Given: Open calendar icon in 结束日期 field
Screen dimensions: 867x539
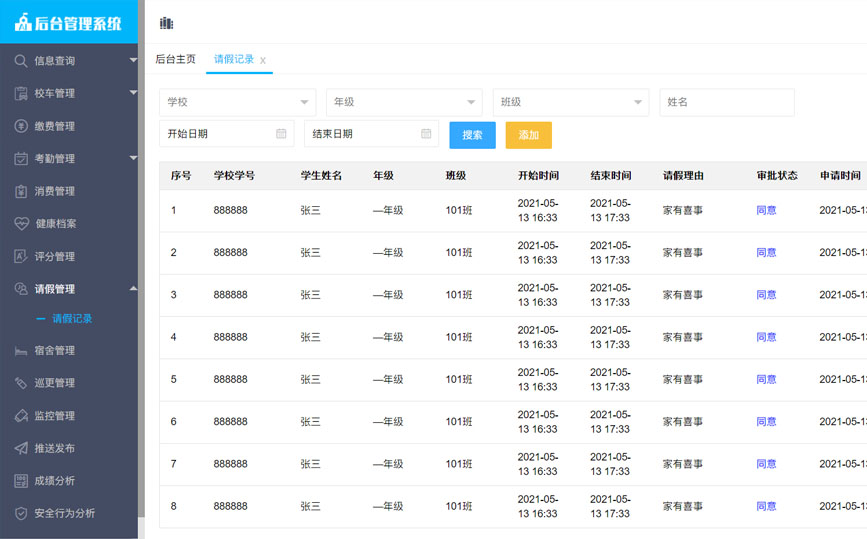Looking at the screenshot, I should point(426,133).
